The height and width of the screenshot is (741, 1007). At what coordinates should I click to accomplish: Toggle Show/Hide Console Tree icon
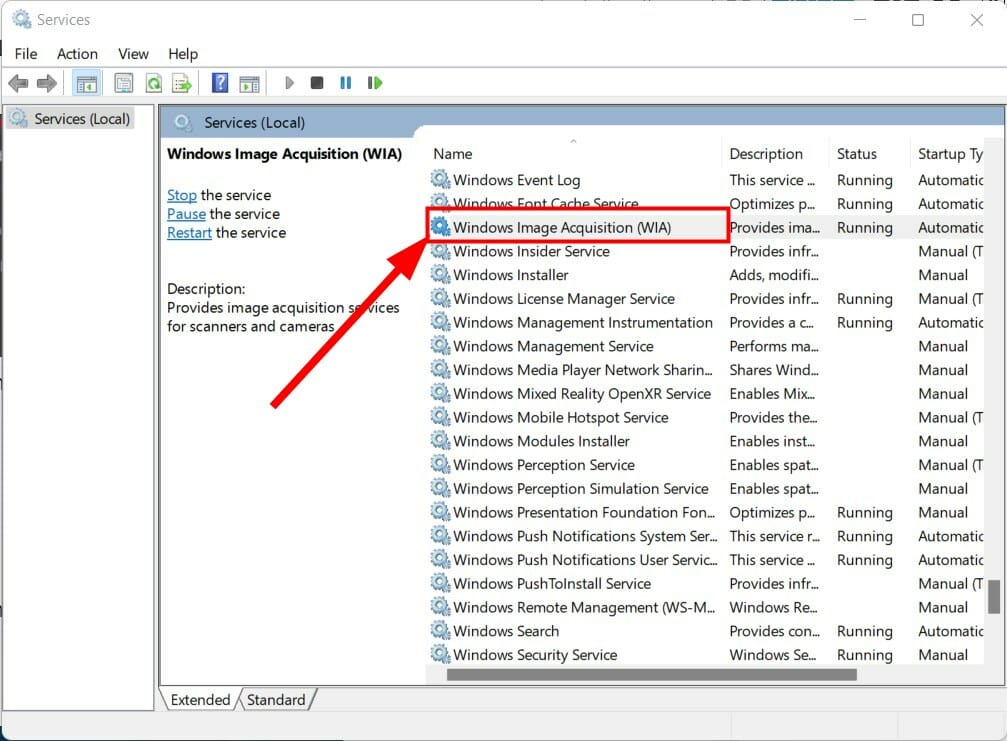87,83
